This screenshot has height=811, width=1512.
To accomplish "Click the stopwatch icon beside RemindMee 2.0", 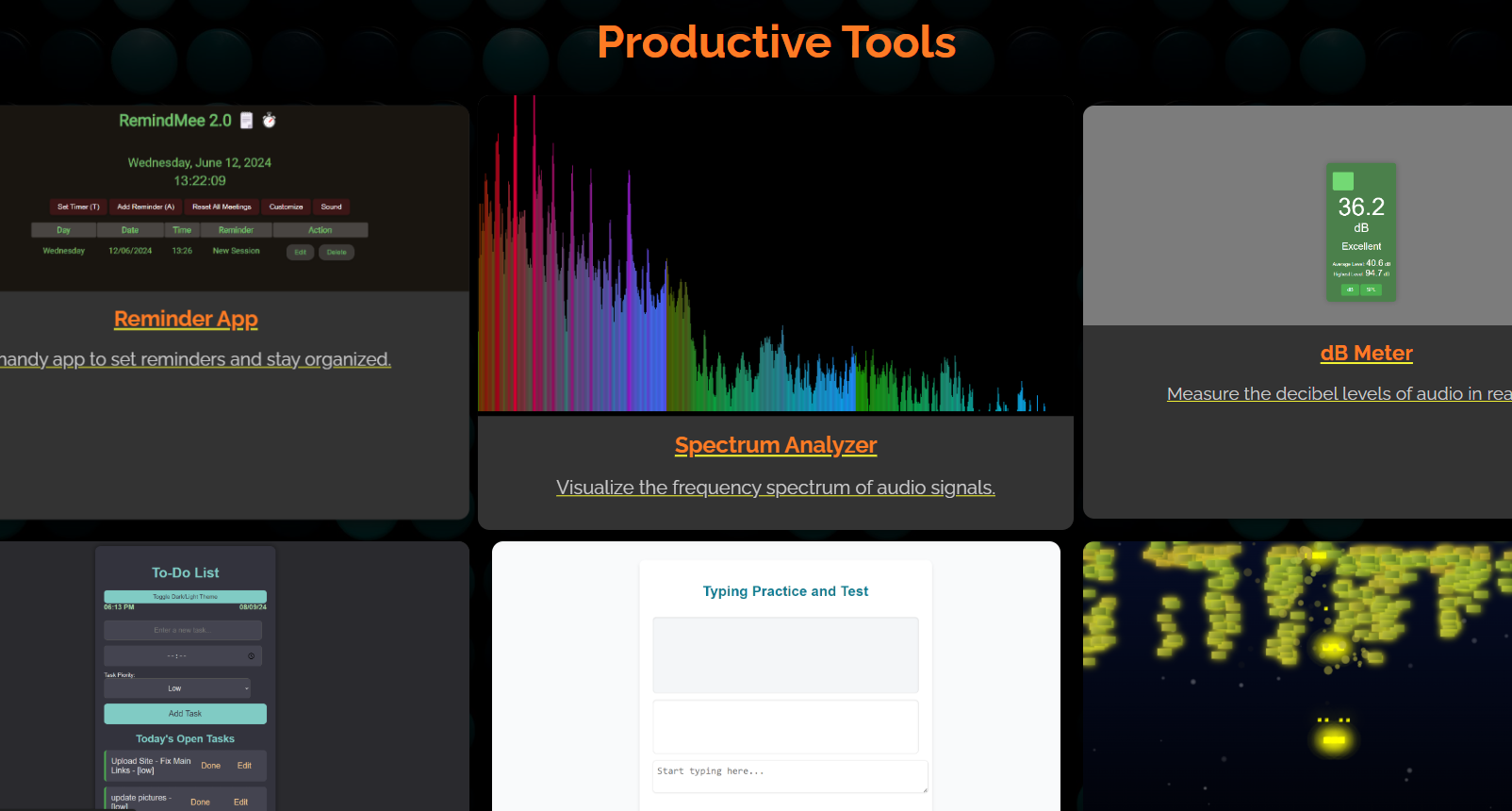I will pos(270,120).
